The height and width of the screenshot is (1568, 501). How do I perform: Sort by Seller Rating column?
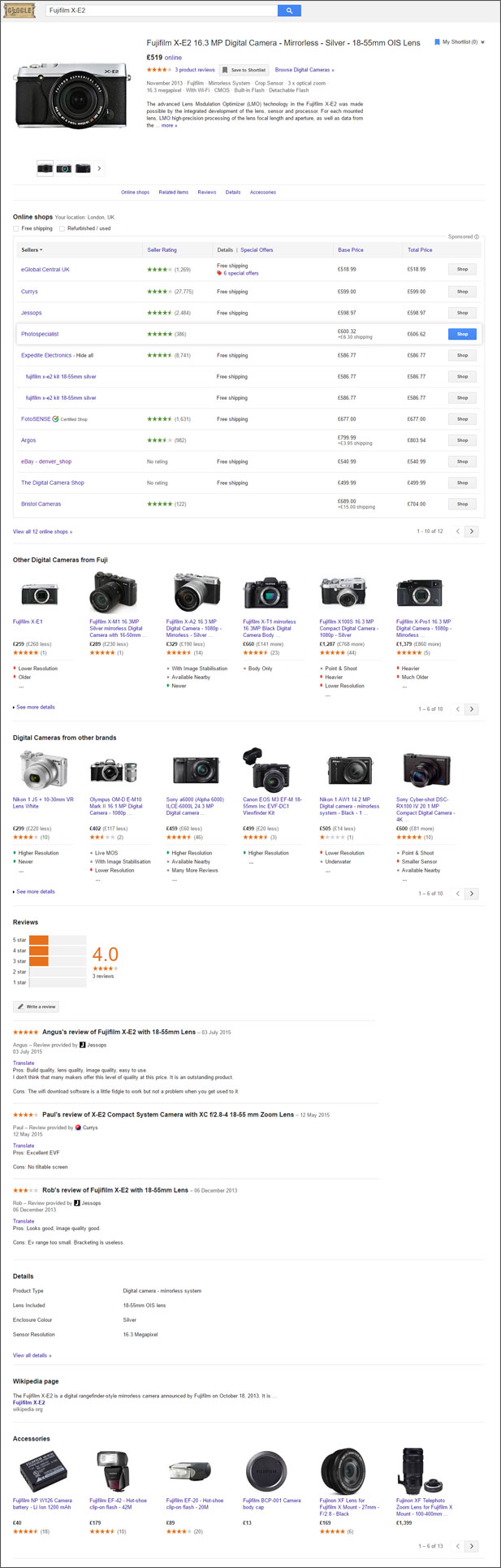coord(162,250)
